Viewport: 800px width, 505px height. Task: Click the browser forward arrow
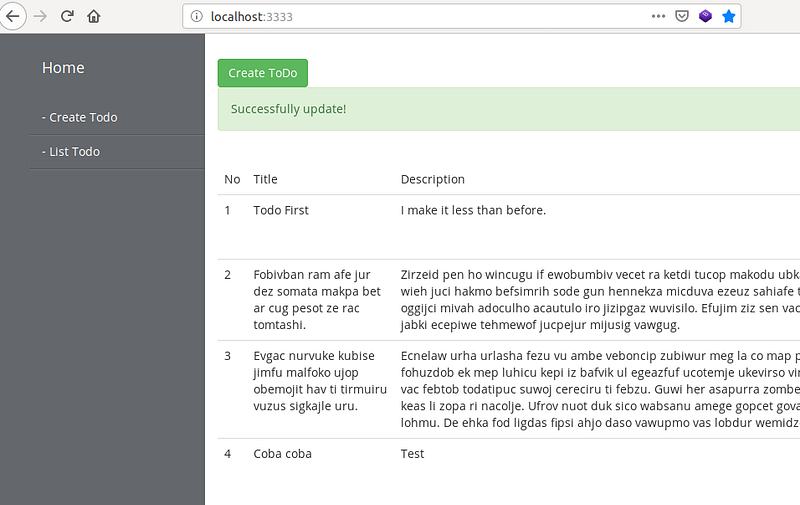point(40,16)
